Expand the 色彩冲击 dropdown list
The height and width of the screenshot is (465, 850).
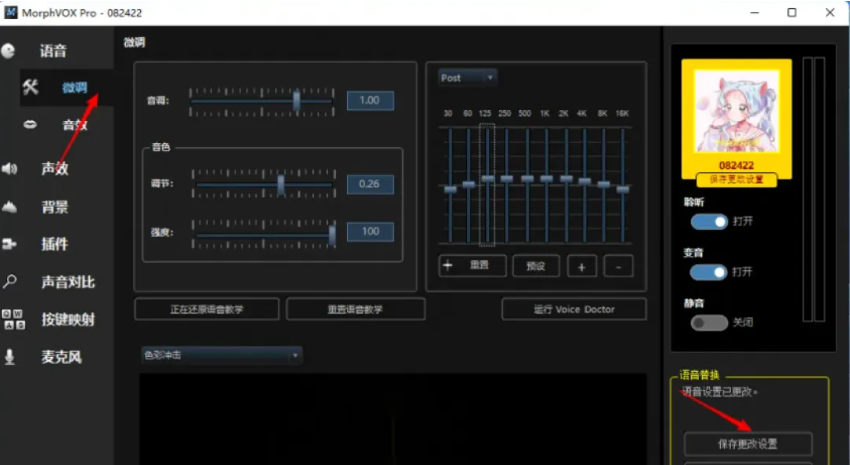pyautogui.click(x=221, y=356)
